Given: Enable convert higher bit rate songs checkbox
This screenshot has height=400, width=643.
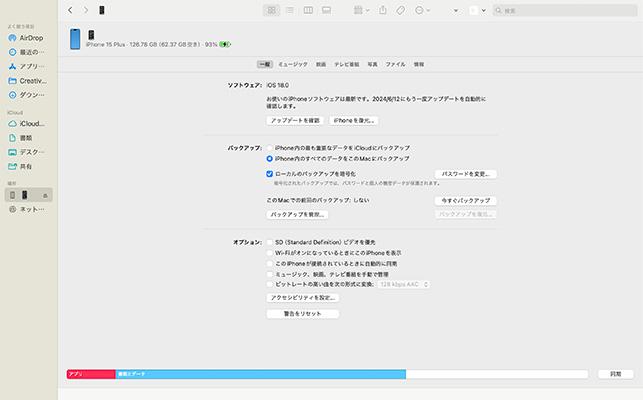Looking at the screenshot, I should (x=269, y=284).
